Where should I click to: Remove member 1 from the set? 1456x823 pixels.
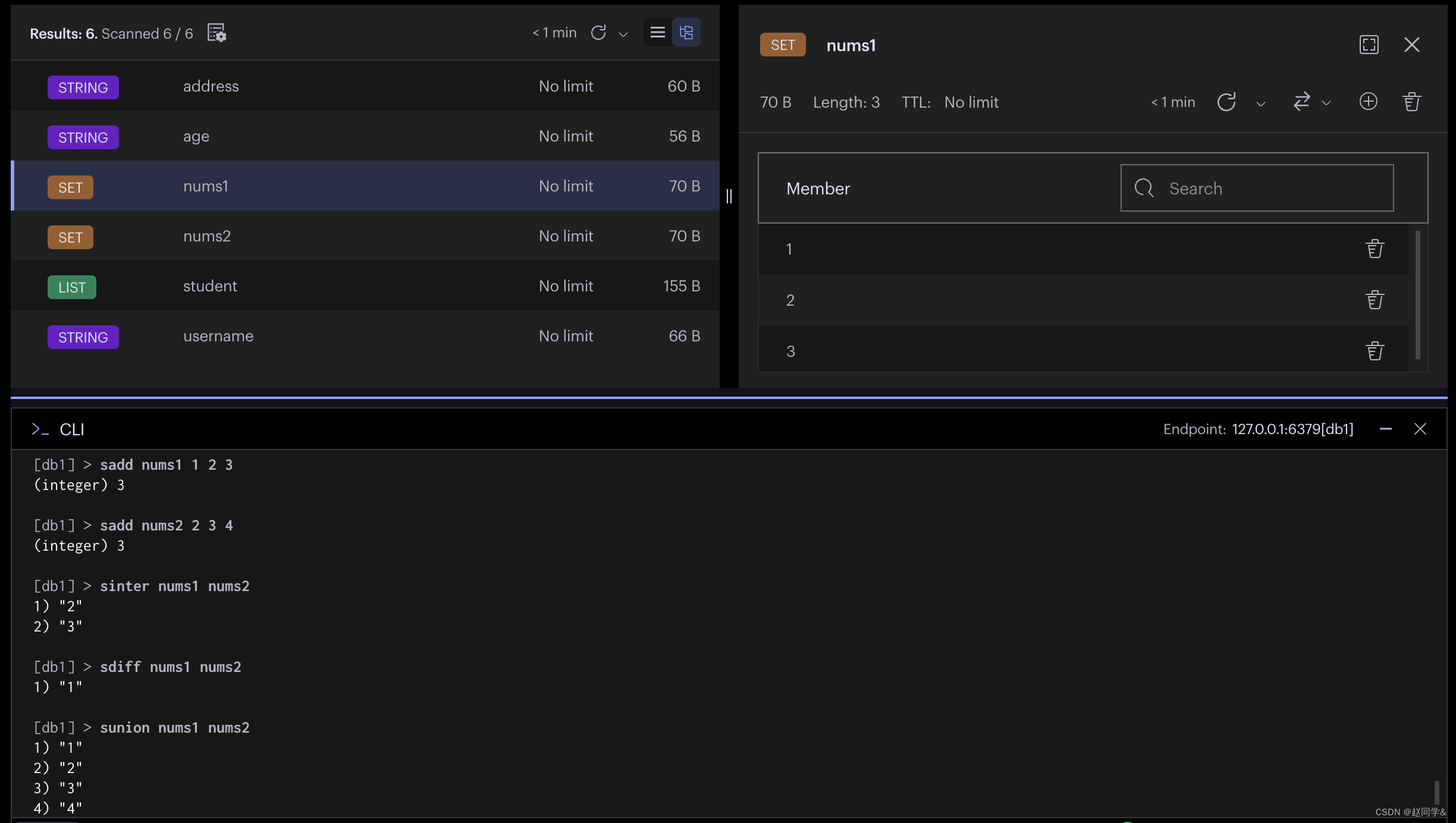pos(1375,249)
